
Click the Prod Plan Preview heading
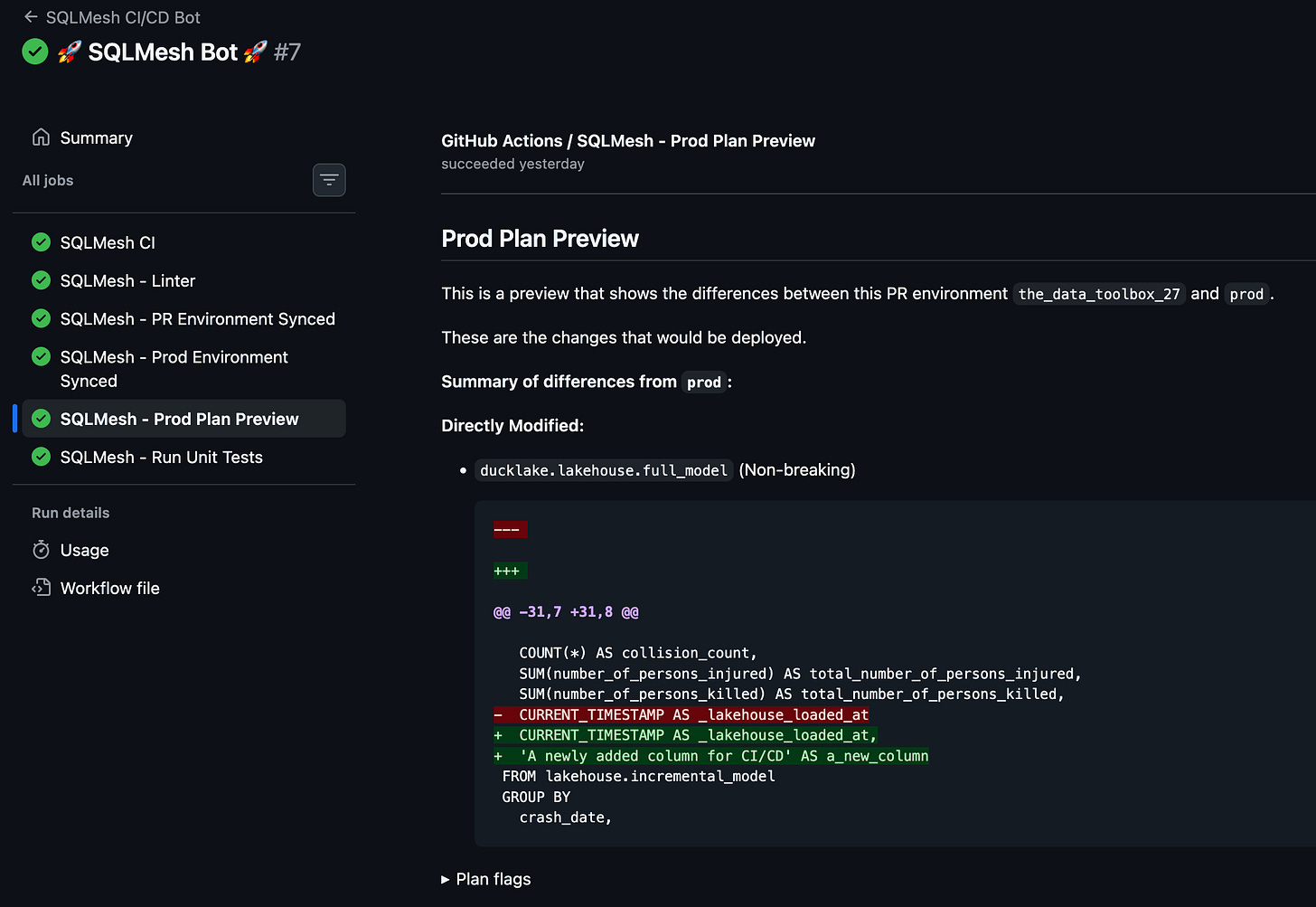[x=540, y=239]
